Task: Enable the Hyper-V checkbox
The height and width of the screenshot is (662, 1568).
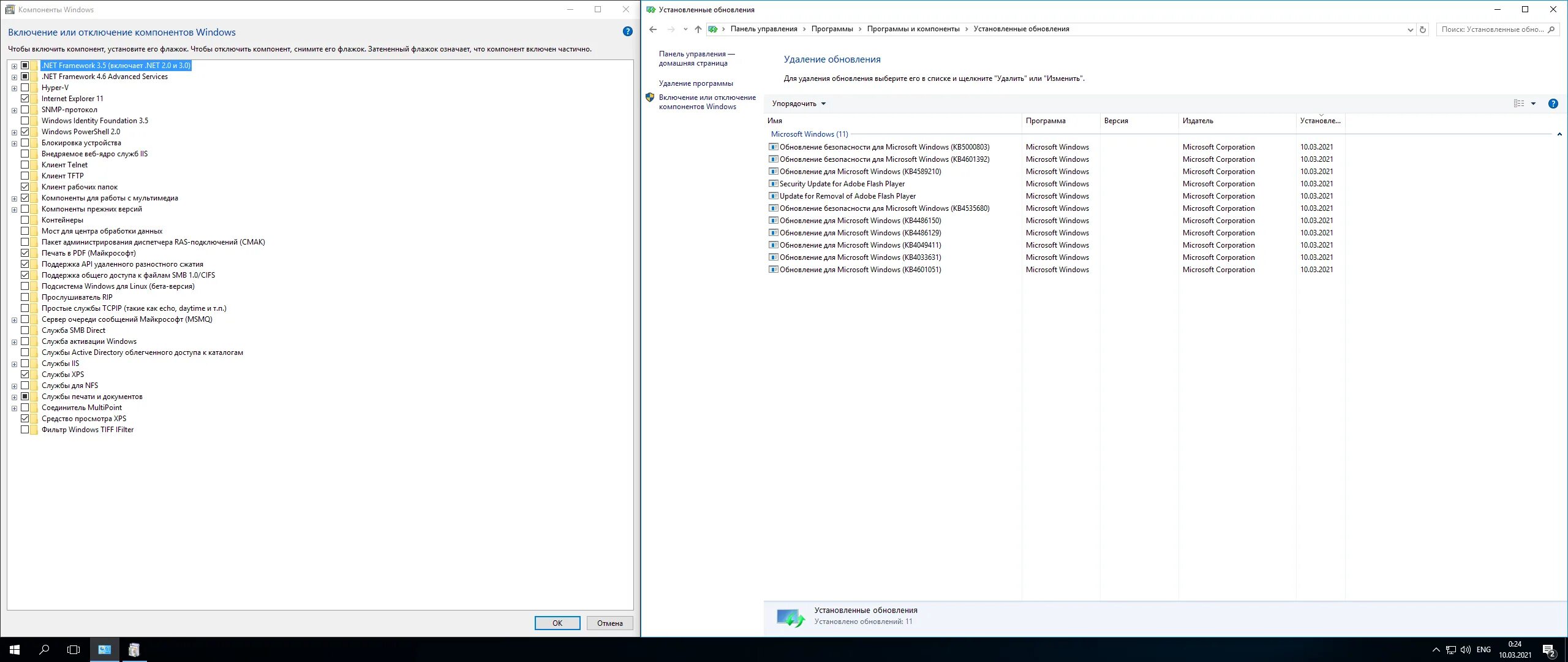Action: pyautogui.click(x=25, y=88)
